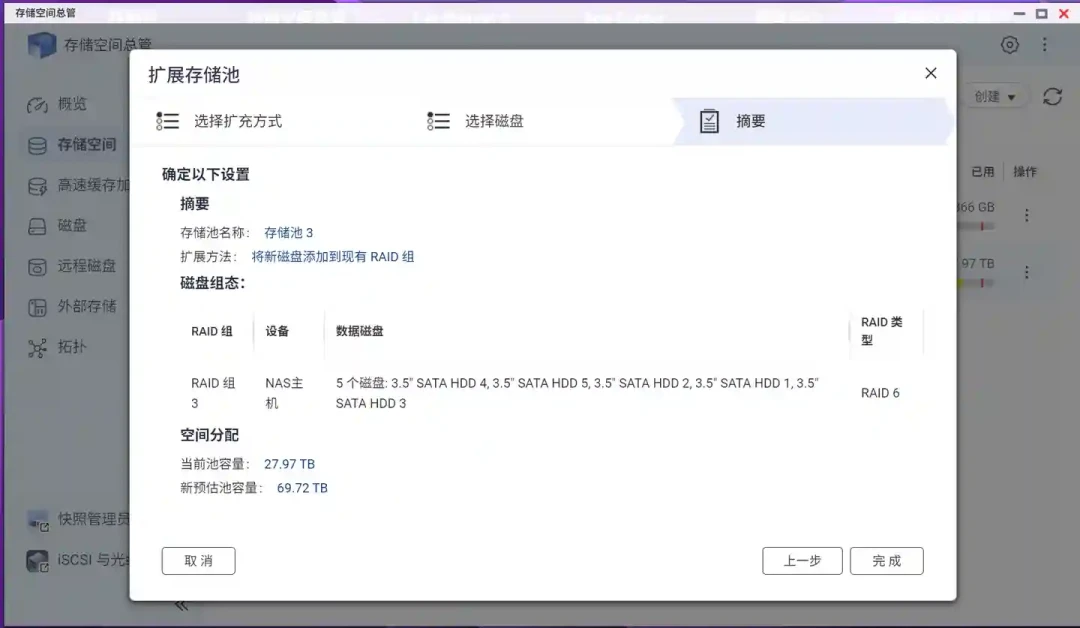1080x628 pixels.
Task: Click the 97 TB usage bar
Action: pyautogui.click(x=975, y=283)
